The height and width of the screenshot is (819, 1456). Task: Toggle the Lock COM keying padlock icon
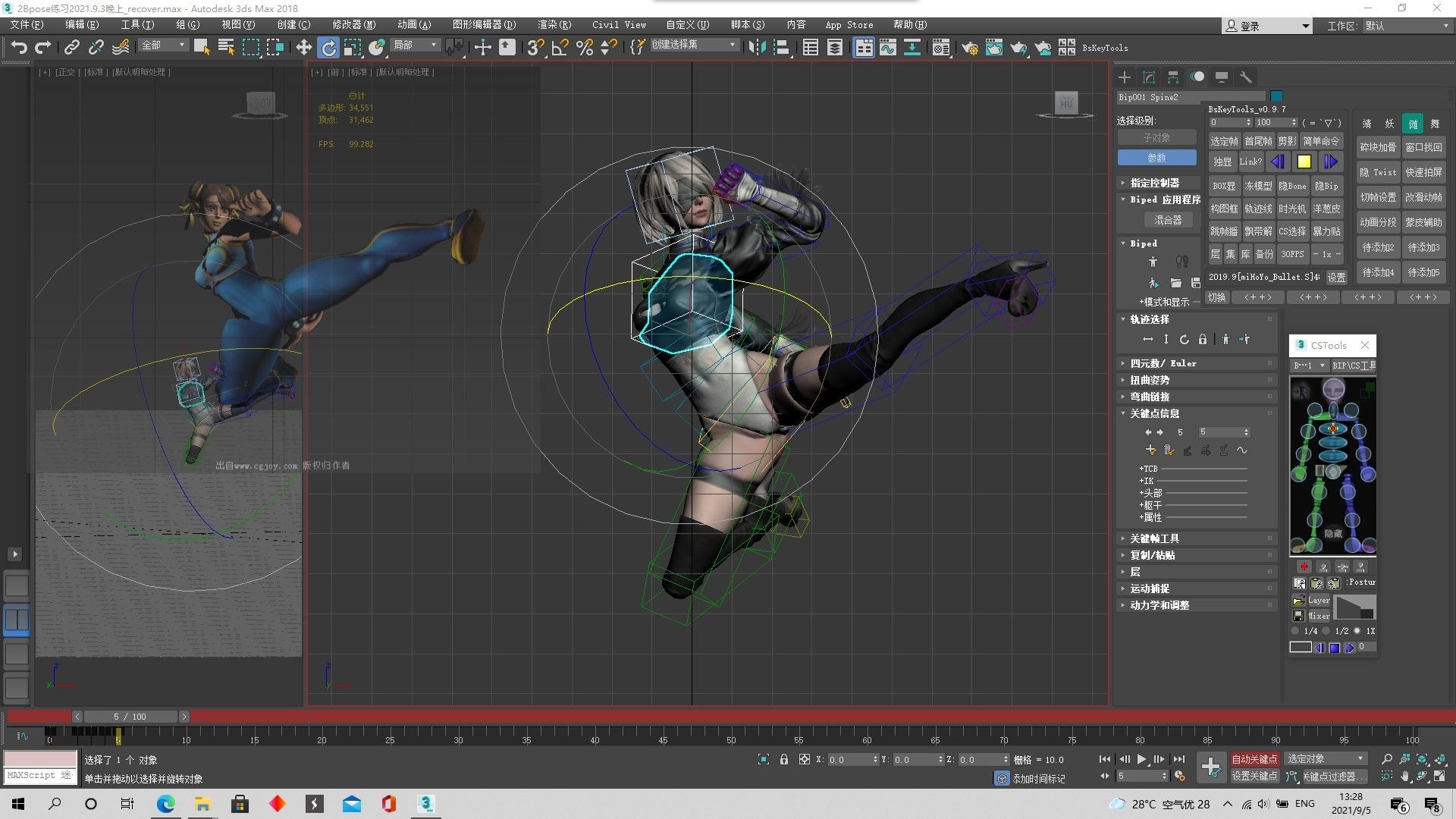pyautogui.click(x=1202, y=339)
